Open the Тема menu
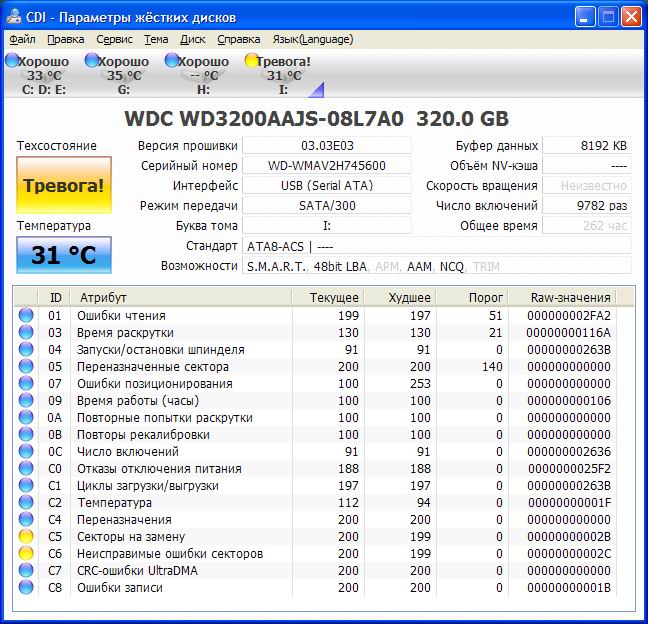The width and height of the screenshot is (648, 624). coord(156,39)
